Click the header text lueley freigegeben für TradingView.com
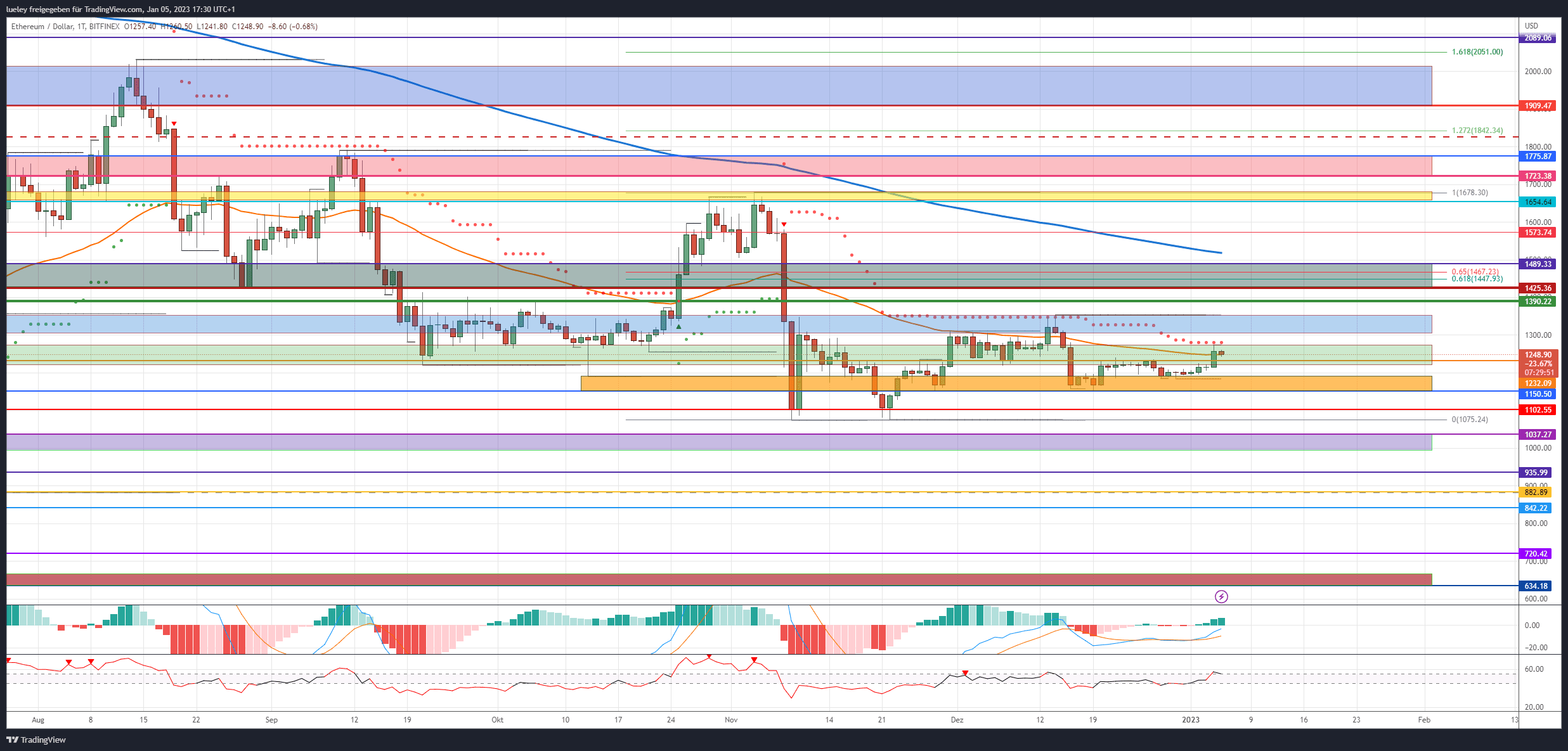Image resolution: width=1568 pixels, height=751 pixels. point(75,10)
